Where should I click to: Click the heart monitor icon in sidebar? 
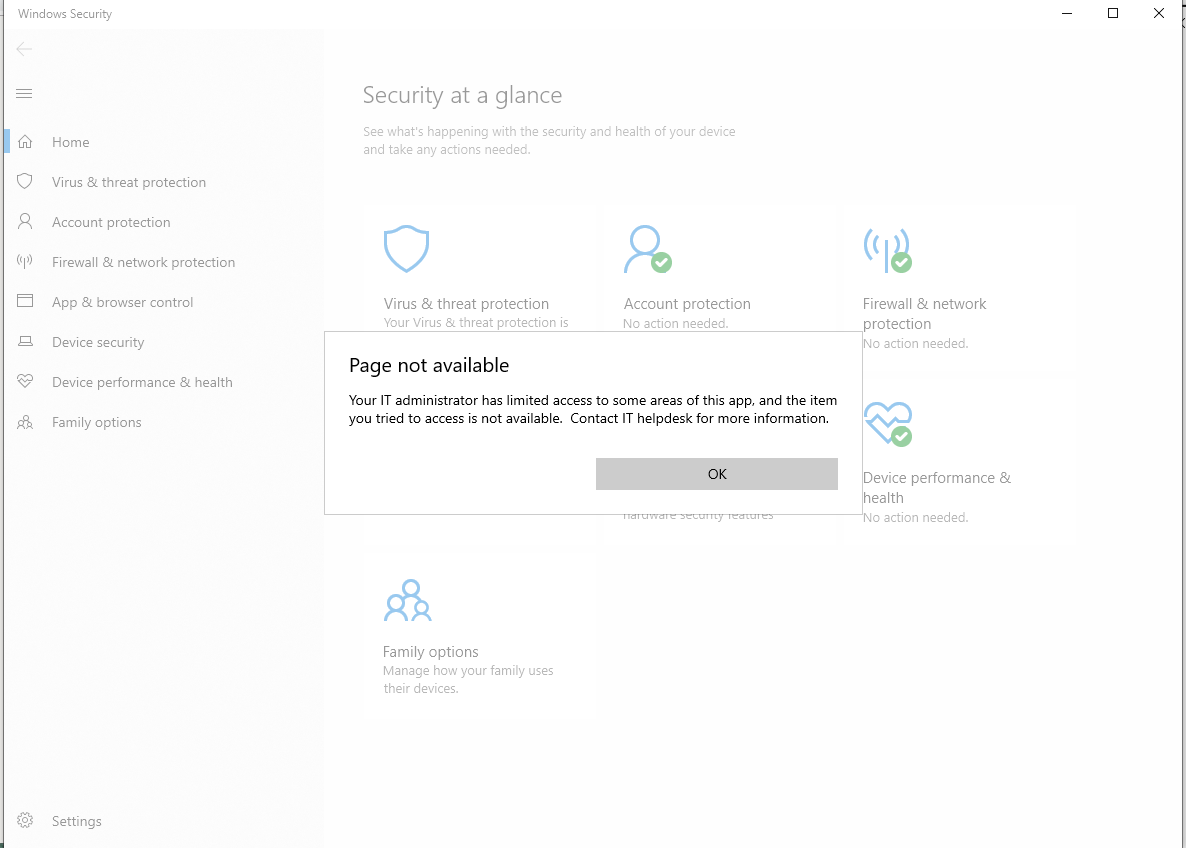point(25,381)
